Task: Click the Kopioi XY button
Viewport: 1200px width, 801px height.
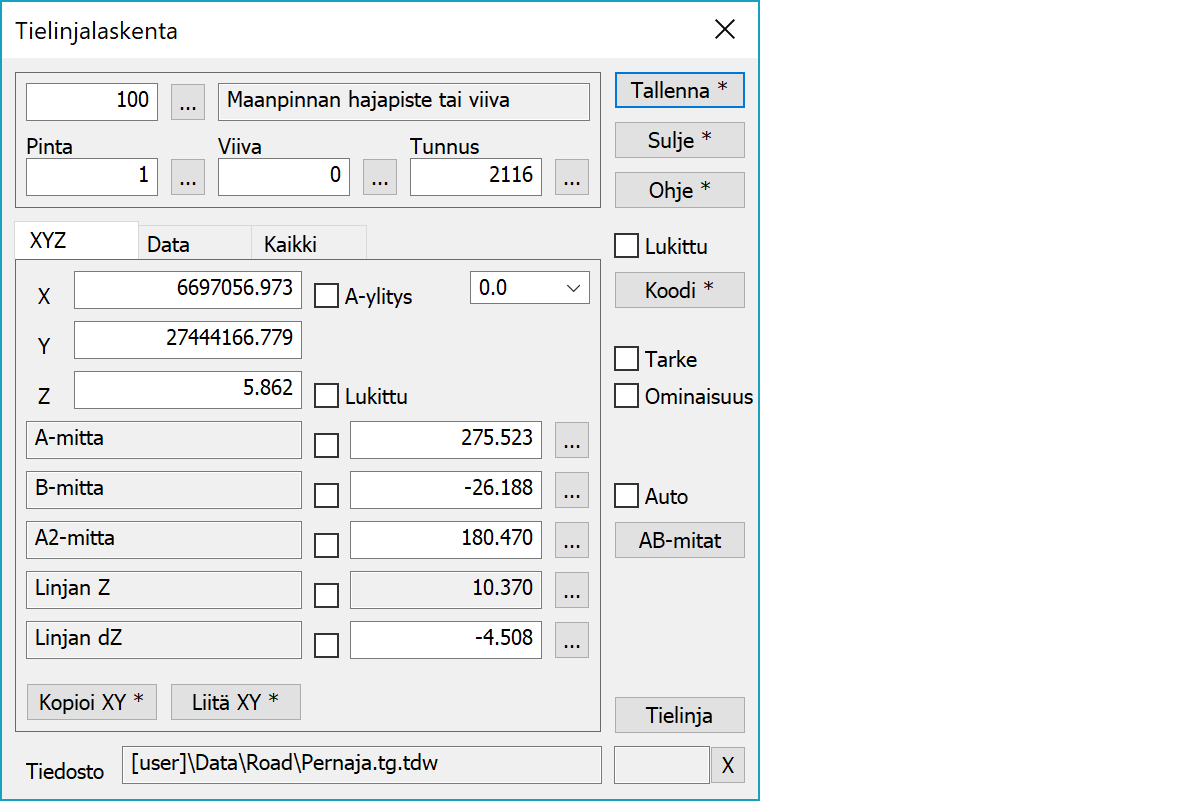Action: pyautogui.click(x=91, y=702)
